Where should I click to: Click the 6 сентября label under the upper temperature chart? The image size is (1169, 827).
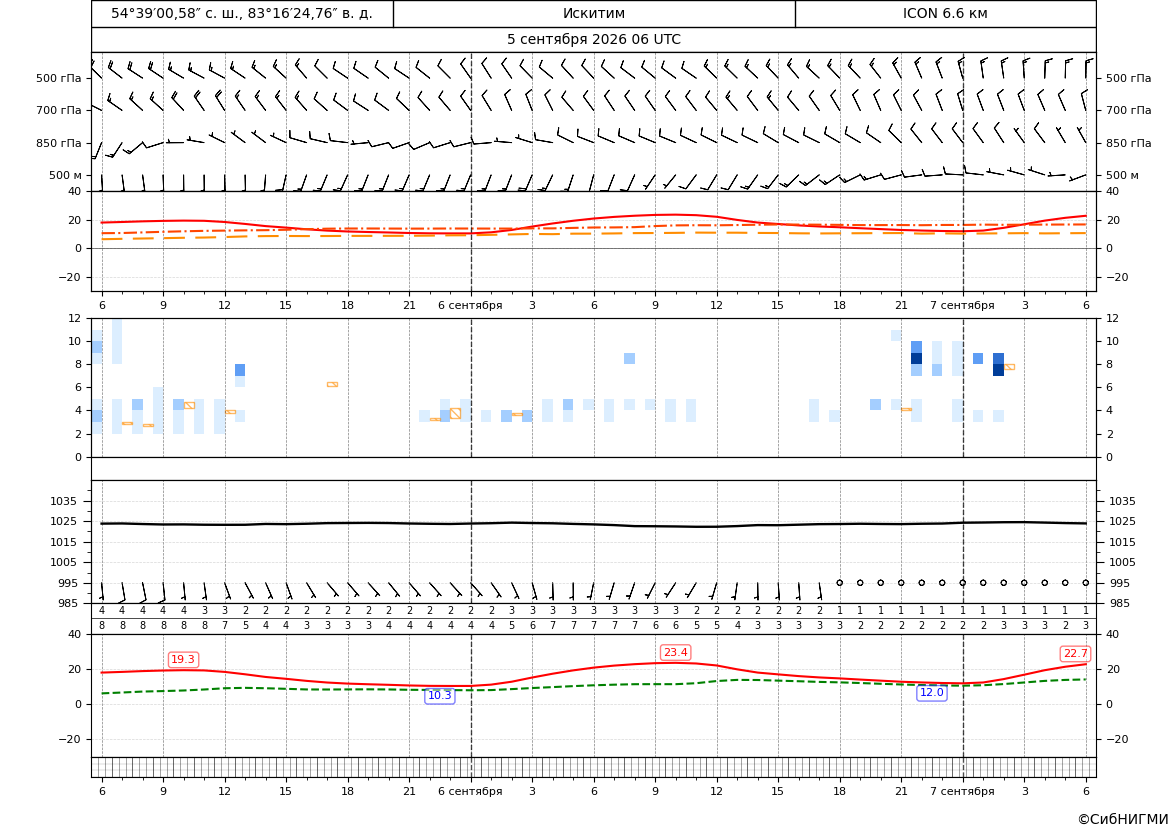tap(470, 305)
